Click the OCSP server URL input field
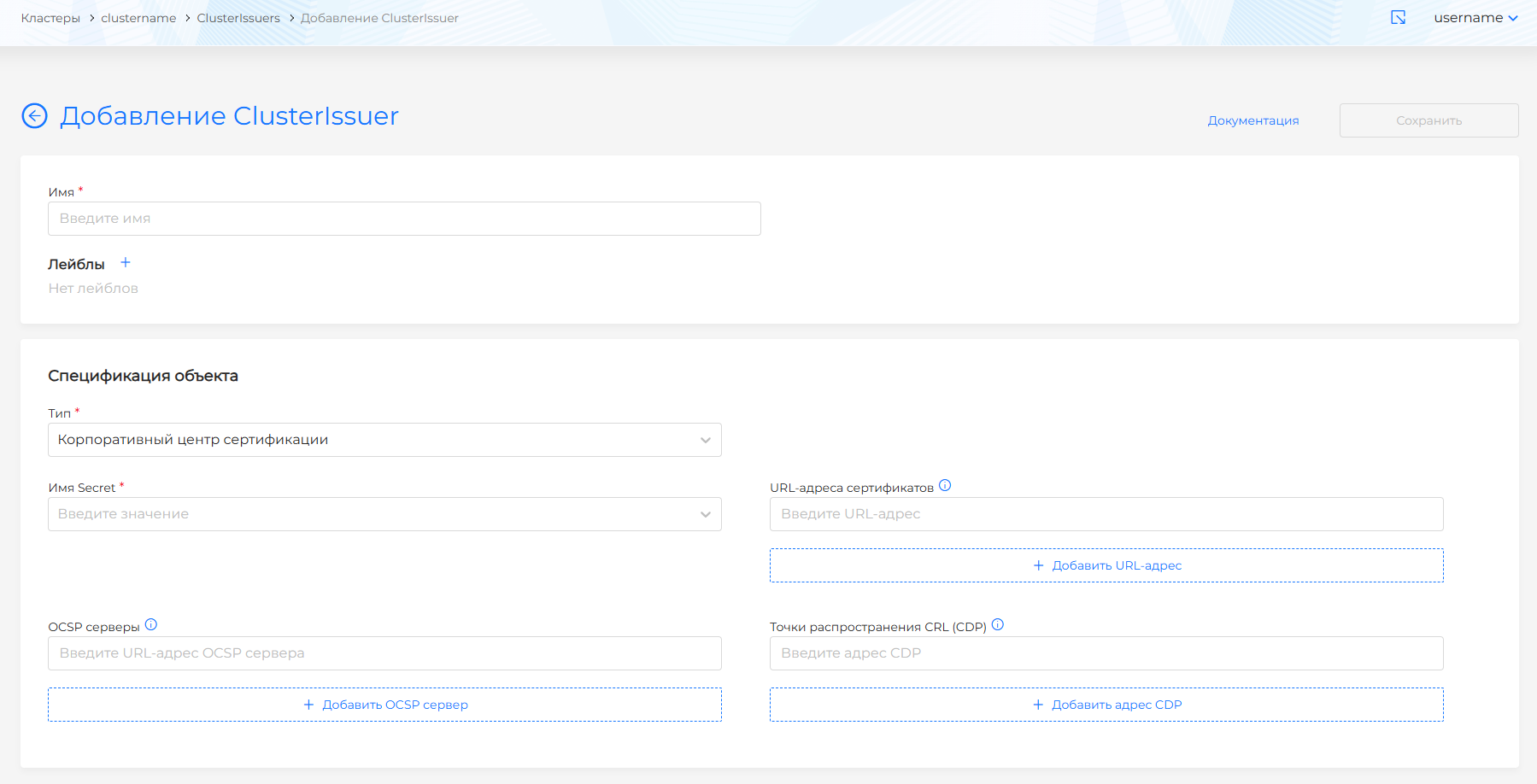 [384, 653]
